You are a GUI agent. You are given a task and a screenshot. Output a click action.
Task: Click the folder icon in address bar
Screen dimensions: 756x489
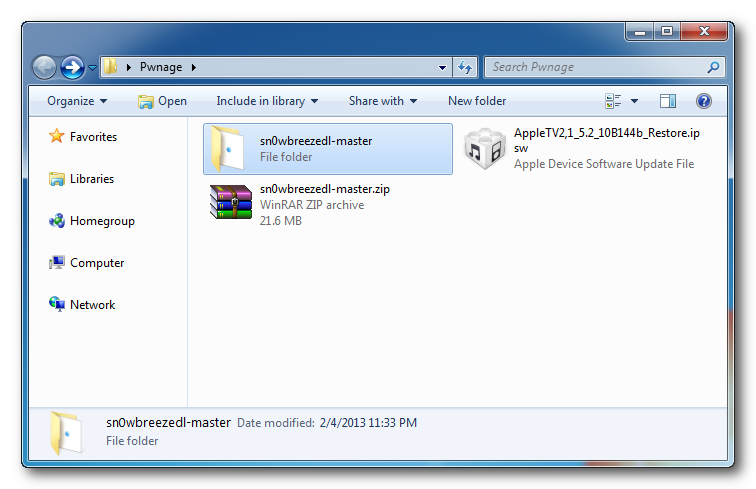click(111, 67)
